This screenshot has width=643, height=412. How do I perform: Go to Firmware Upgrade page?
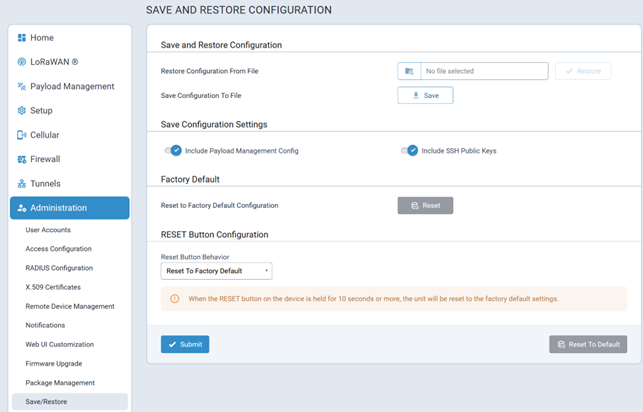click(54, 363)
